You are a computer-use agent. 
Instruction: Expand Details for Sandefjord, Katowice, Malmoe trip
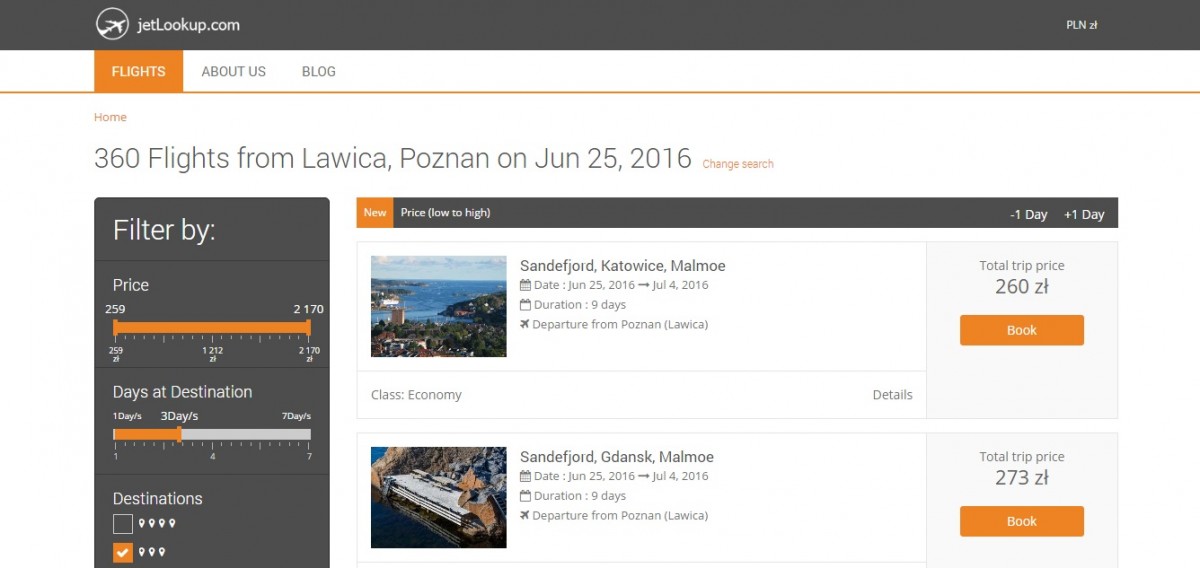point(892,395)
